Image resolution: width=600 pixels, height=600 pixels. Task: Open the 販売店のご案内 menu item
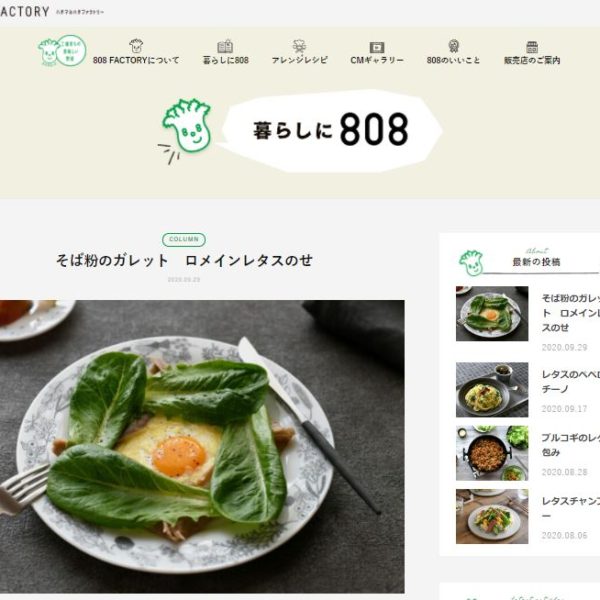532,60
